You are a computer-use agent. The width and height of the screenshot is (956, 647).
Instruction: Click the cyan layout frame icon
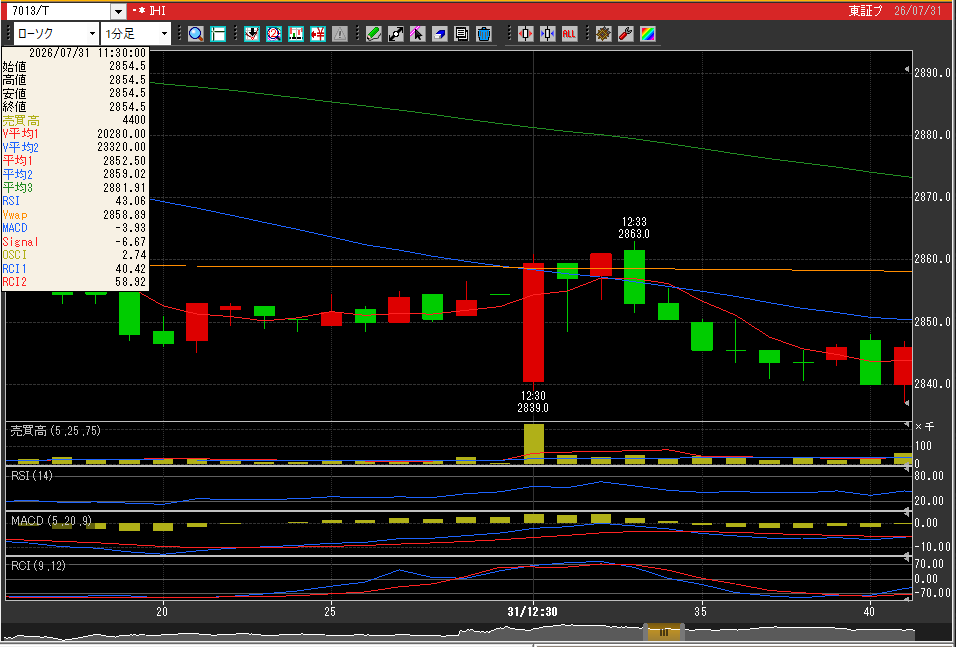point(218,34)
